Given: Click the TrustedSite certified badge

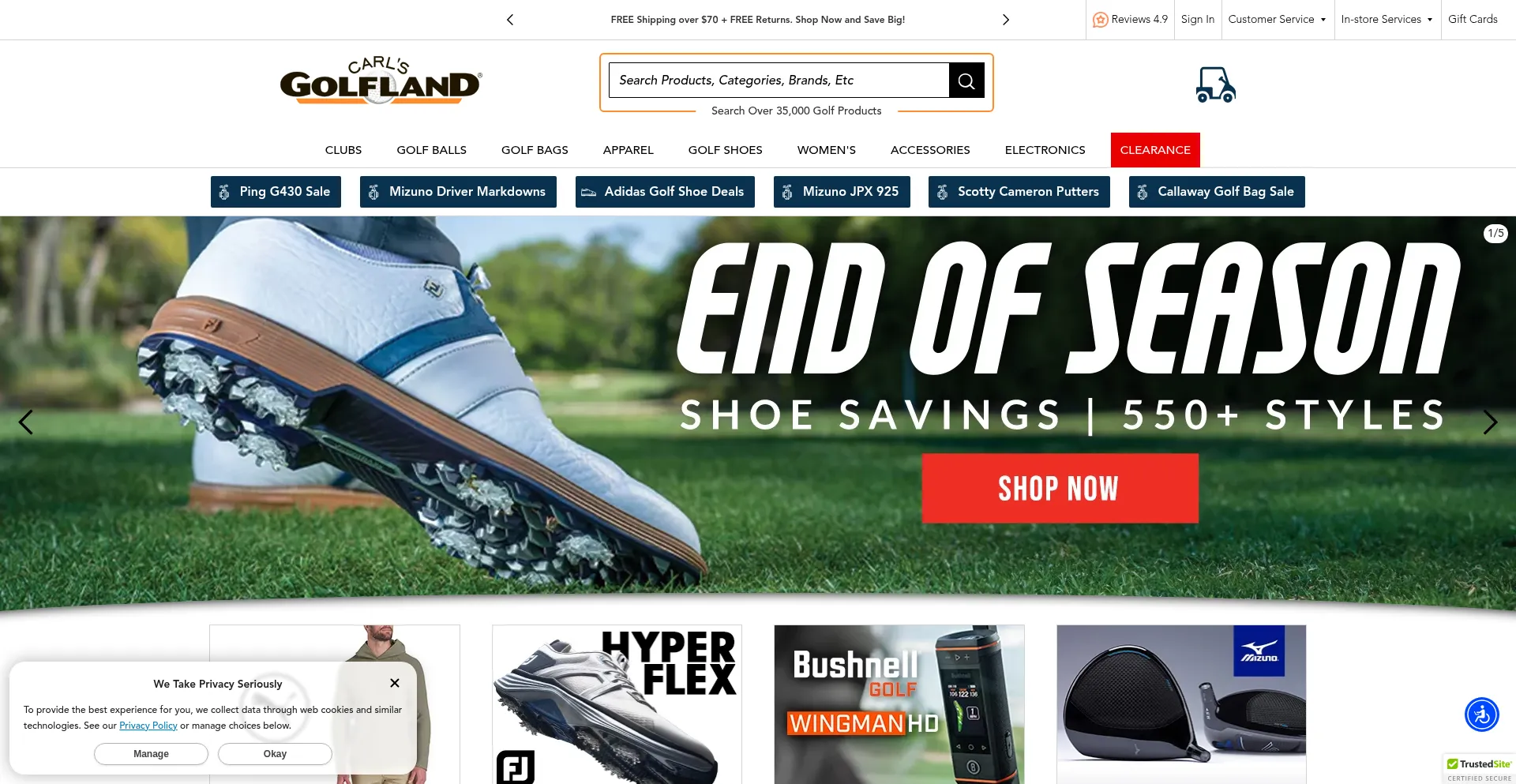Looking at the screenshot, I should pos(1479,770).
